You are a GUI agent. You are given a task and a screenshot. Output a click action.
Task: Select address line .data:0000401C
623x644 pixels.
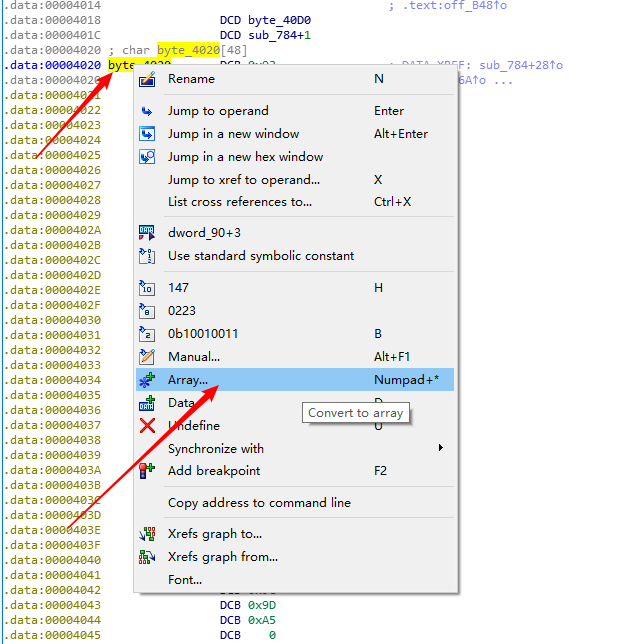(53, 35)
